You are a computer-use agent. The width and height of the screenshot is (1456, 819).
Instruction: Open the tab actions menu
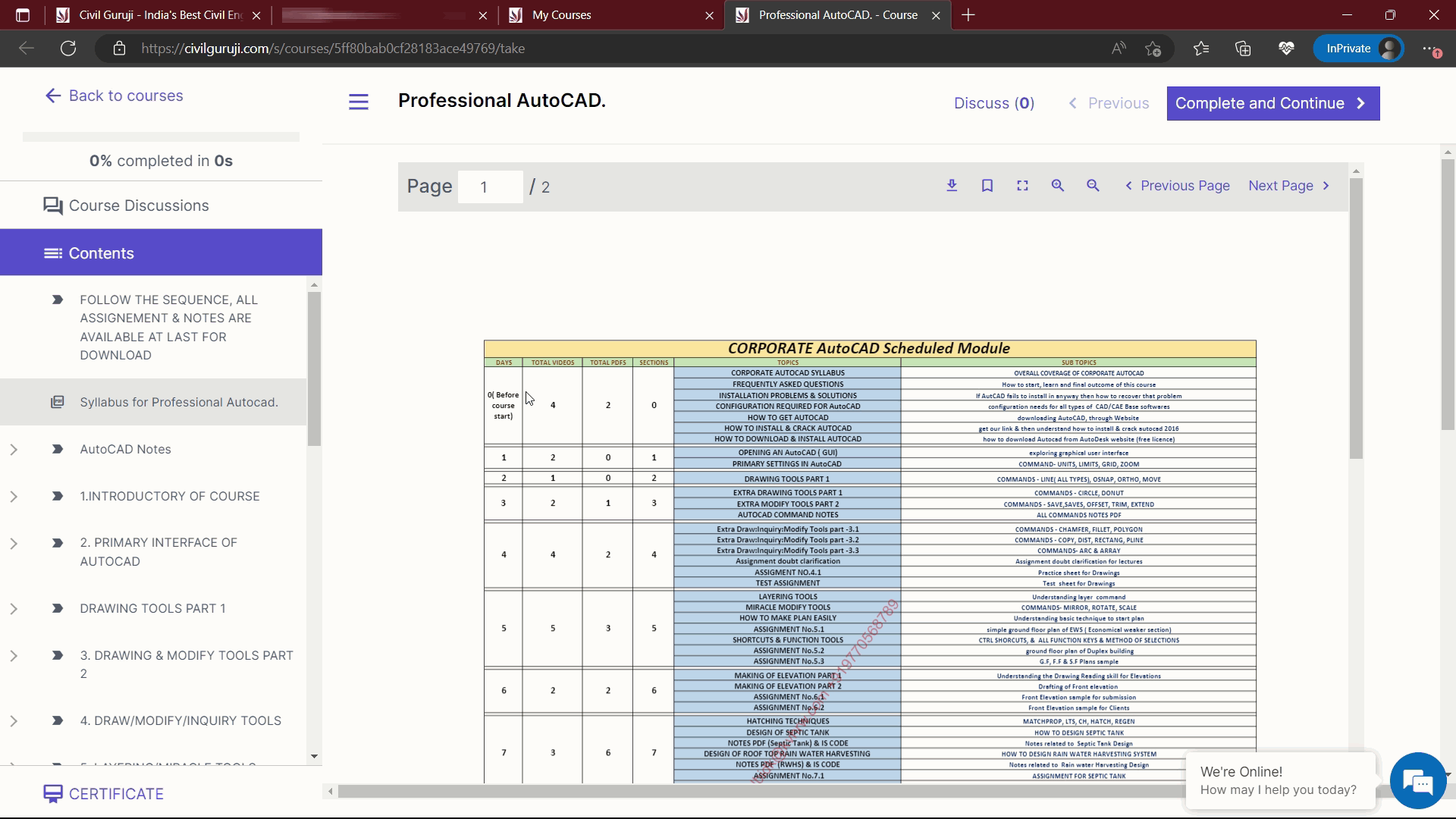pos(22,15)
